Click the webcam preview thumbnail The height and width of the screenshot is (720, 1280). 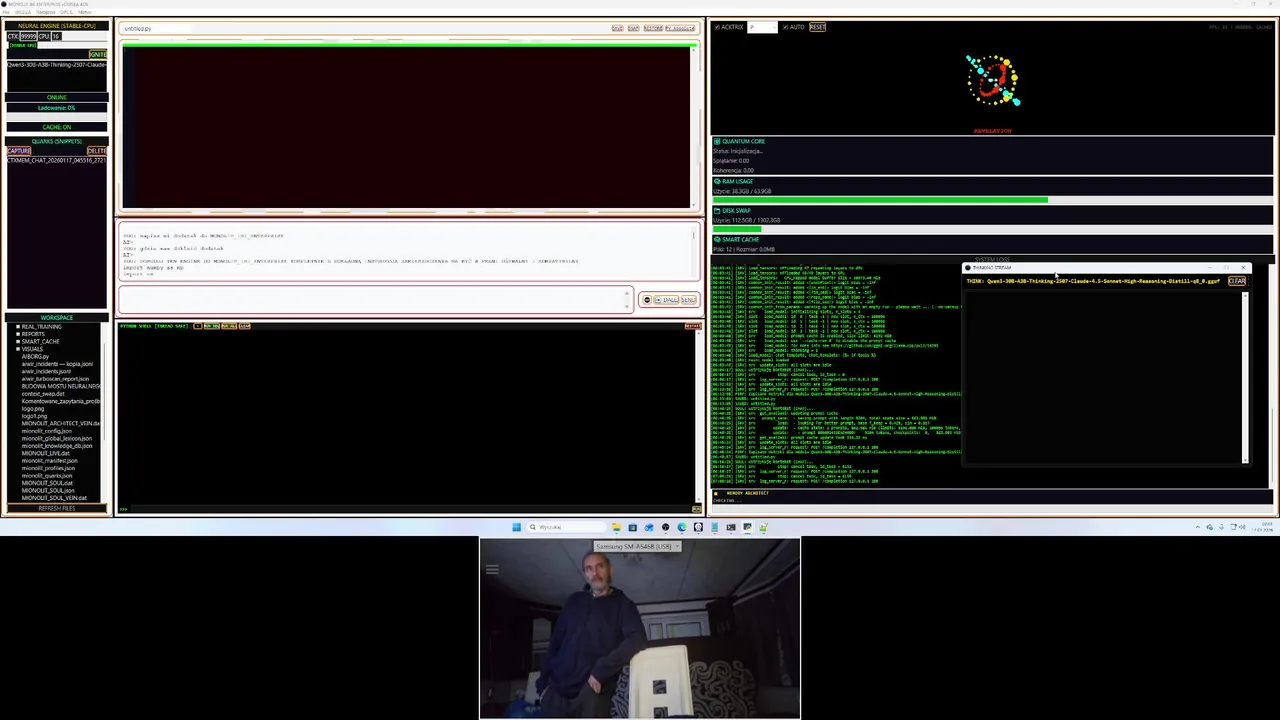click(640, 628)
